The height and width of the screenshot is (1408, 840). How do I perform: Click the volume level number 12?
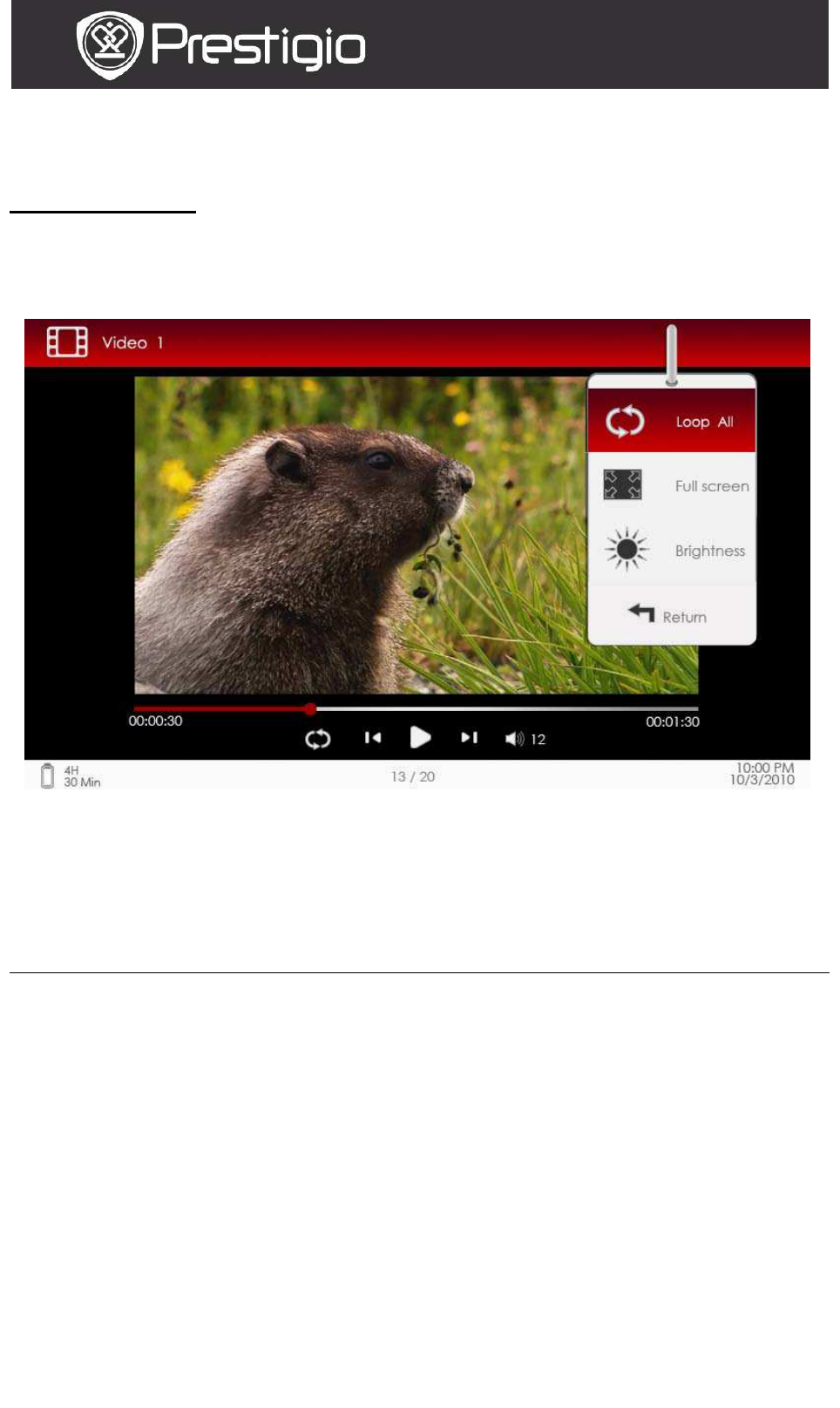[x=539, y=740]
